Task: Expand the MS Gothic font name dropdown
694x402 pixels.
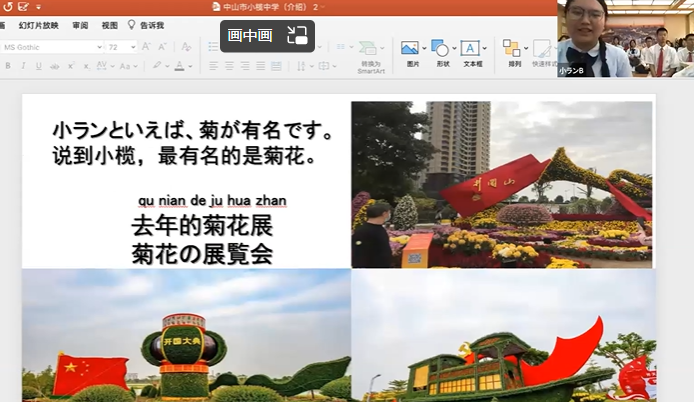Action: click(x=100, y=47)
